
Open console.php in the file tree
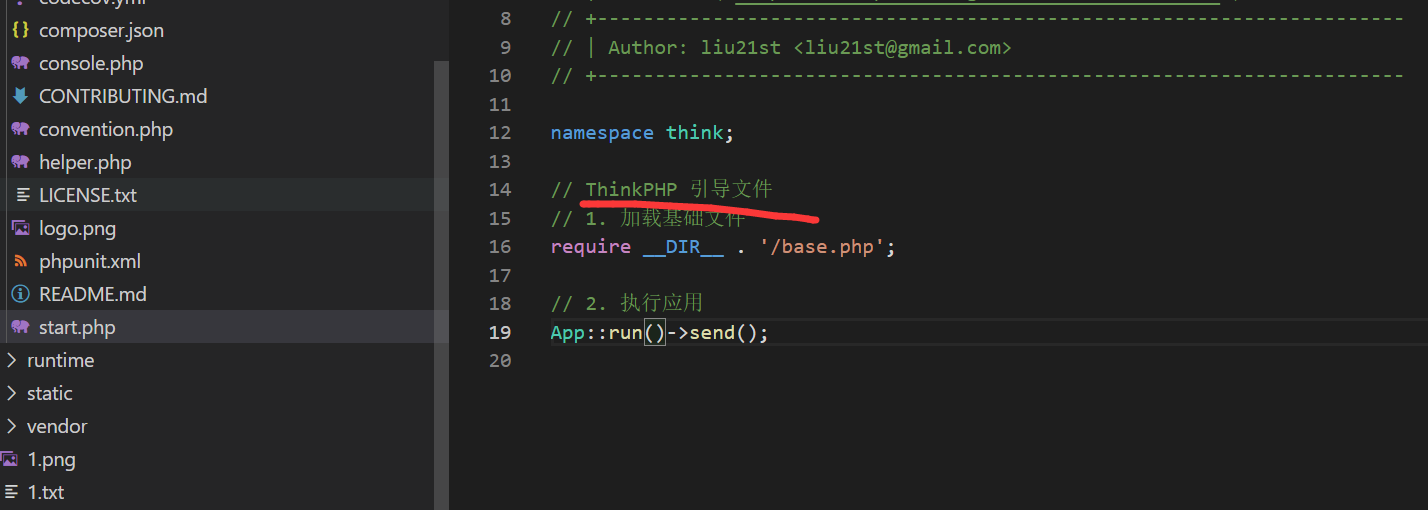point(91,63)
